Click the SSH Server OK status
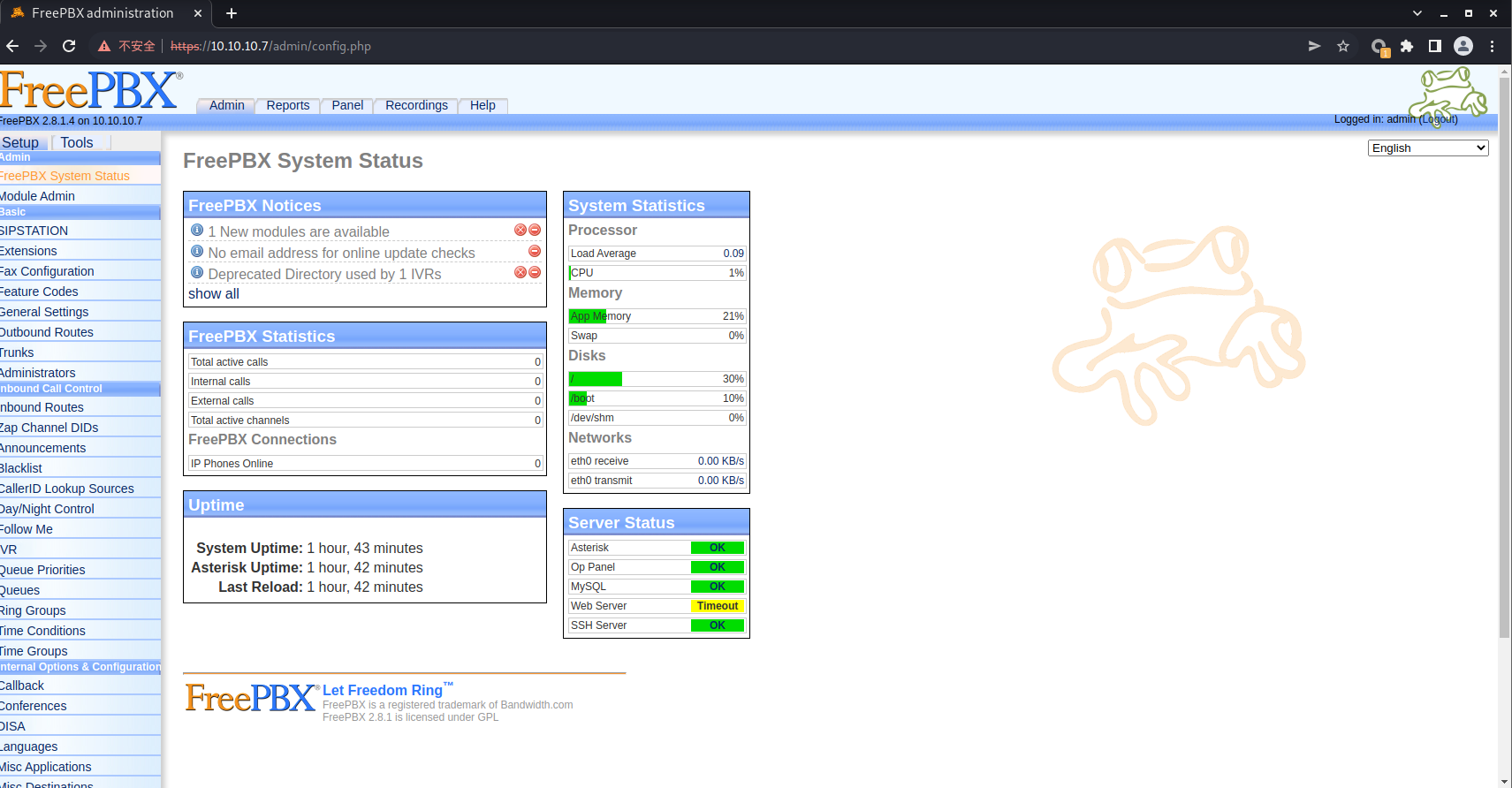 (718, 625)
